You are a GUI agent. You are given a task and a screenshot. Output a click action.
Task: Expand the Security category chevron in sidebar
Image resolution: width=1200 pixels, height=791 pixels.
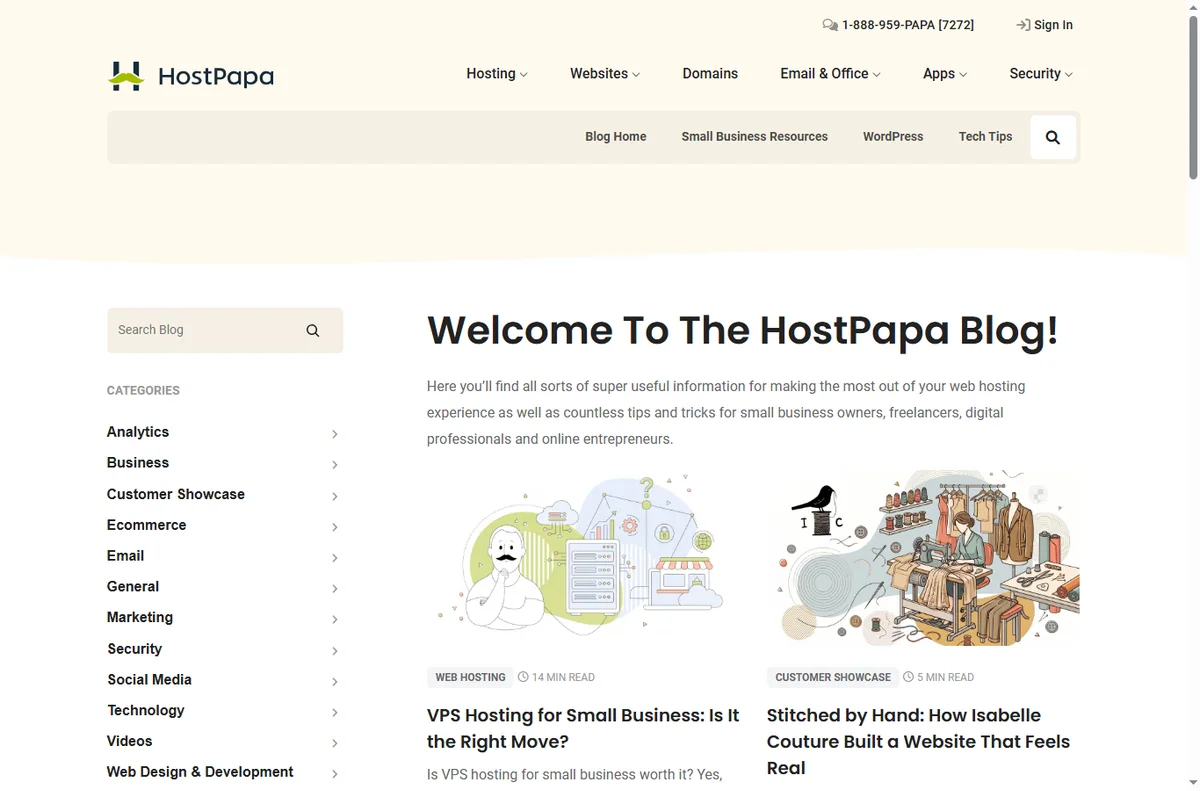click(x=335, y=651)
